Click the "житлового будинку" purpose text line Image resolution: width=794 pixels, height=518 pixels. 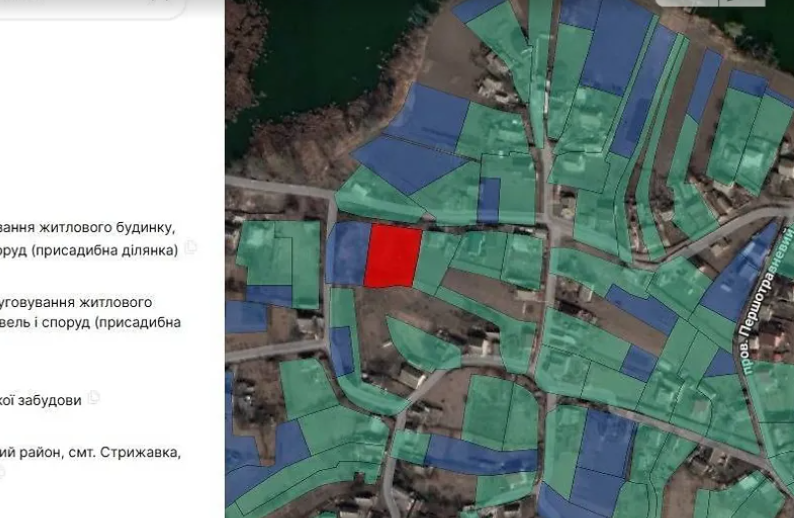(x=88, y=227)
